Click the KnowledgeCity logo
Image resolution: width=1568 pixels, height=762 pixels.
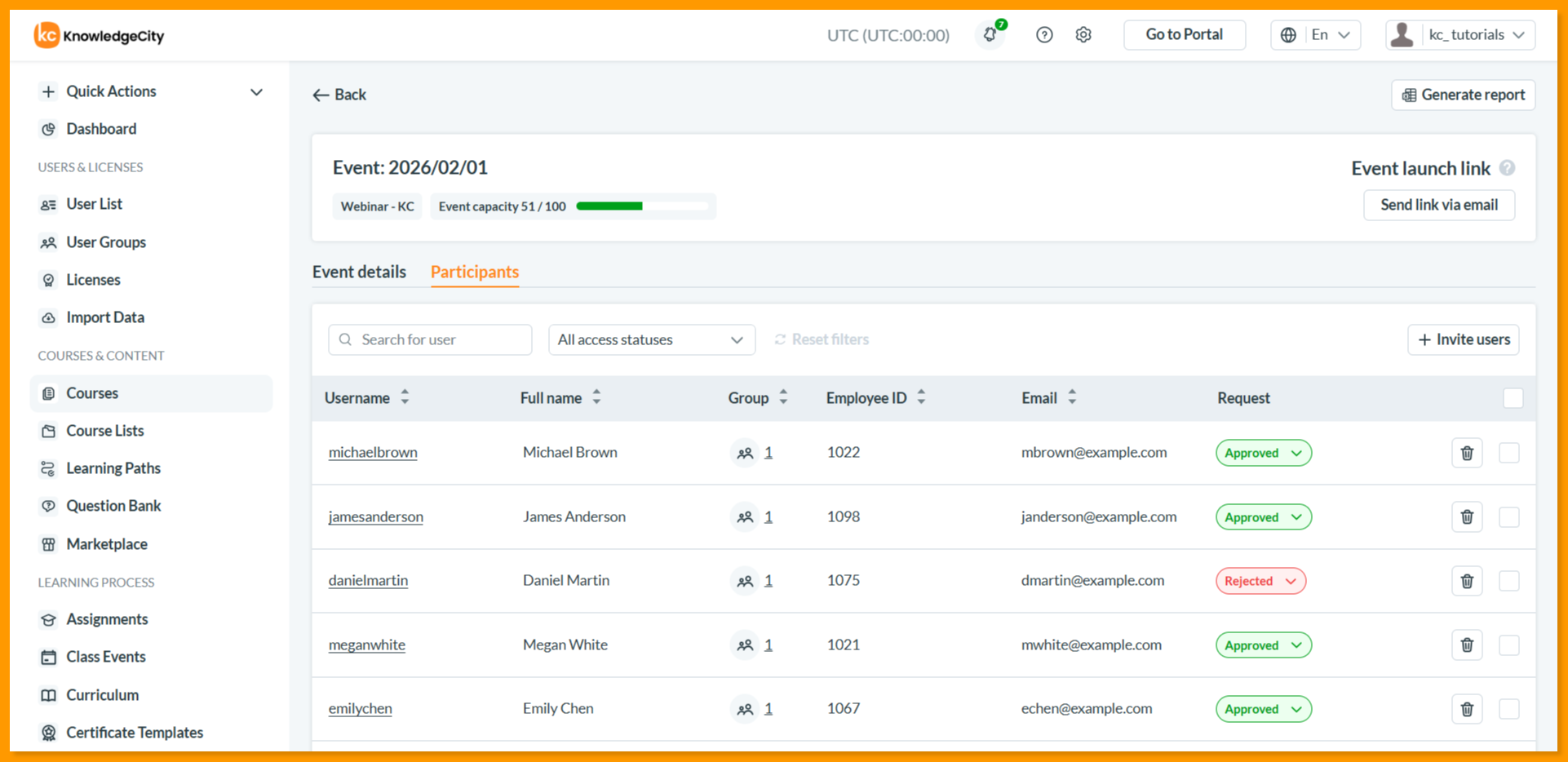pos(99,35)
